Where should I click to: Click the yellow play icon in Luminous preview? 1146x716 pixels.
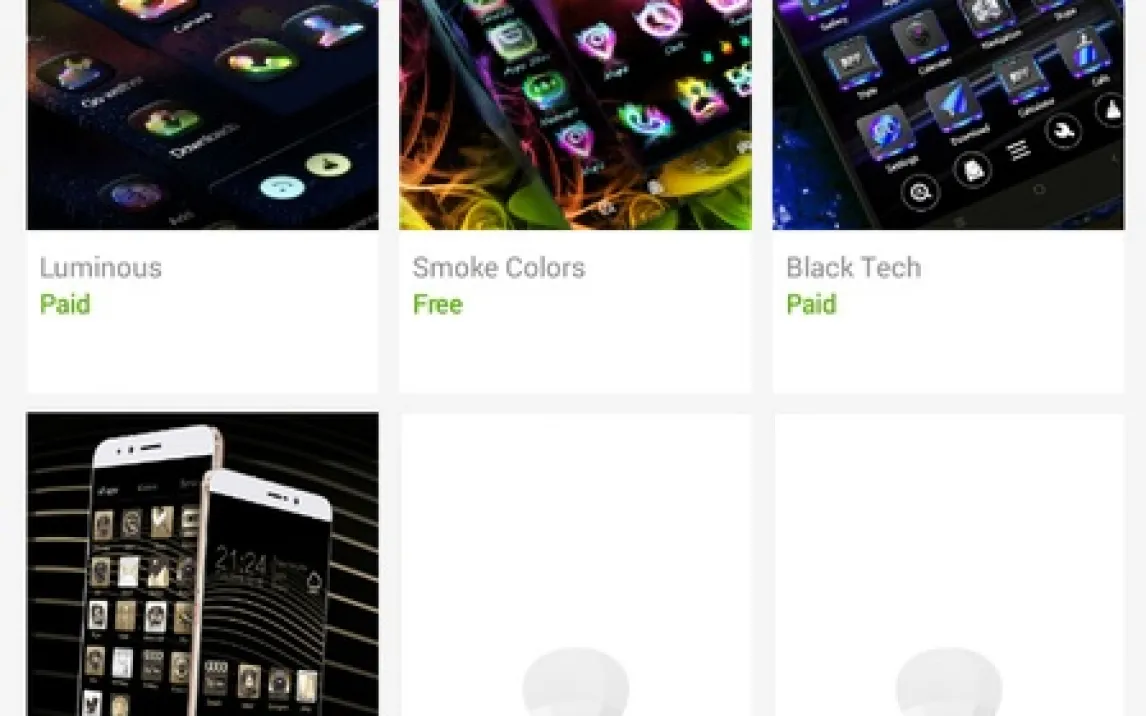(x=329, y=165)
